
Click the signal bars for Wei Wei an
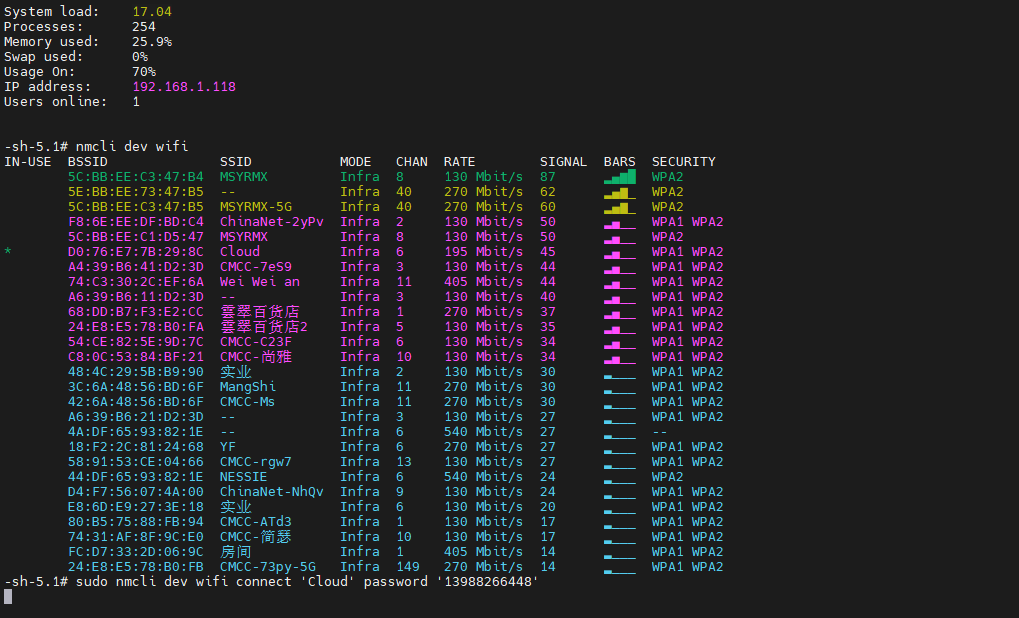coord(619,282)
